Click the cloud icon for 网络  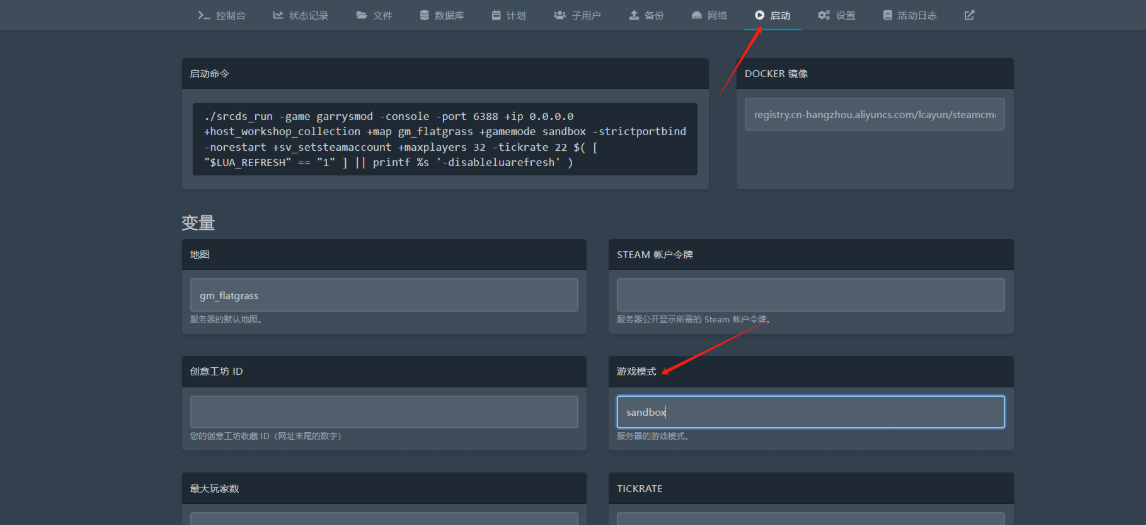pyautogui.click(x=696, y=15)
